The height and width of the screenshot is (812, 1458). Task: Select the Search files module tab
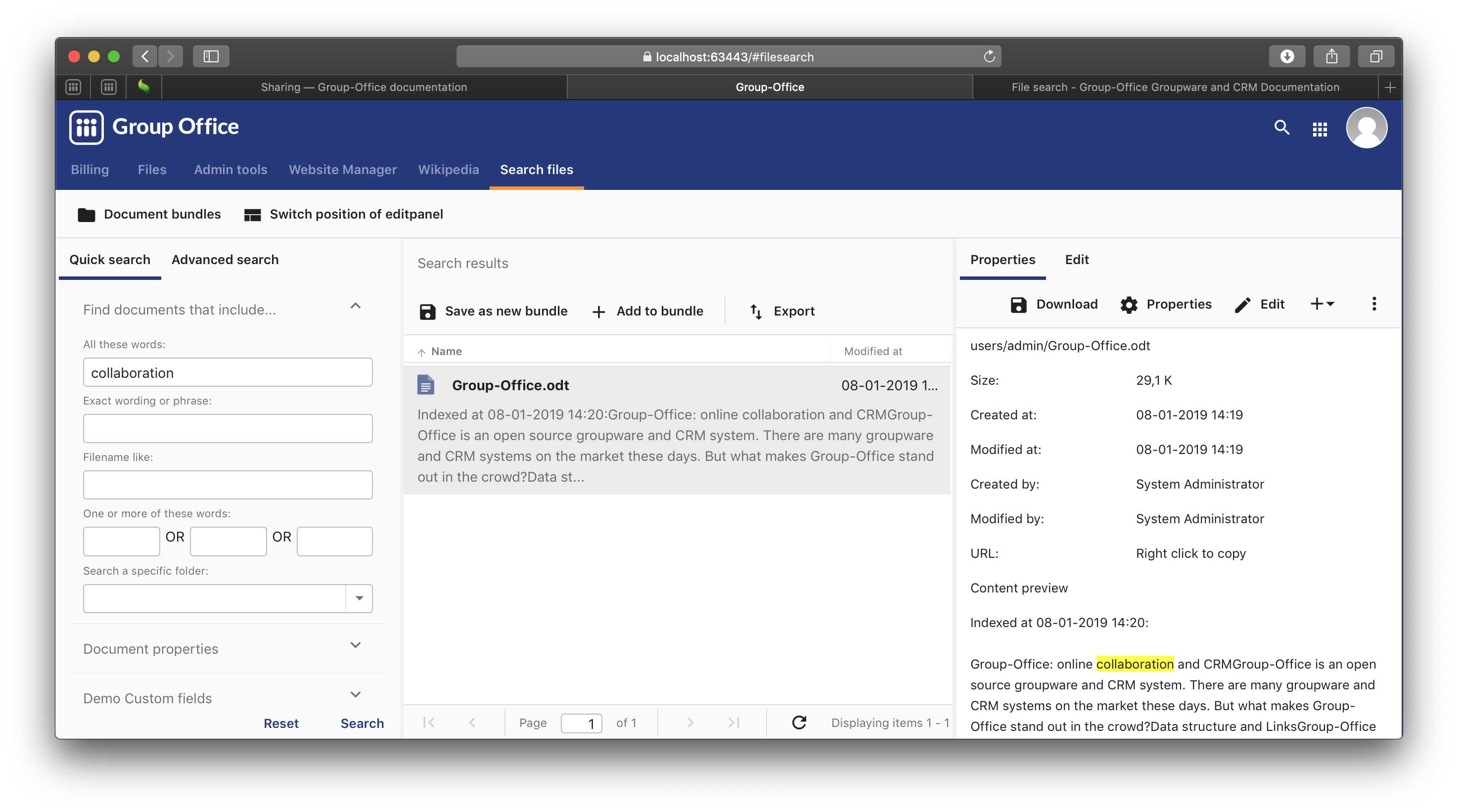(x=536, y=170)
